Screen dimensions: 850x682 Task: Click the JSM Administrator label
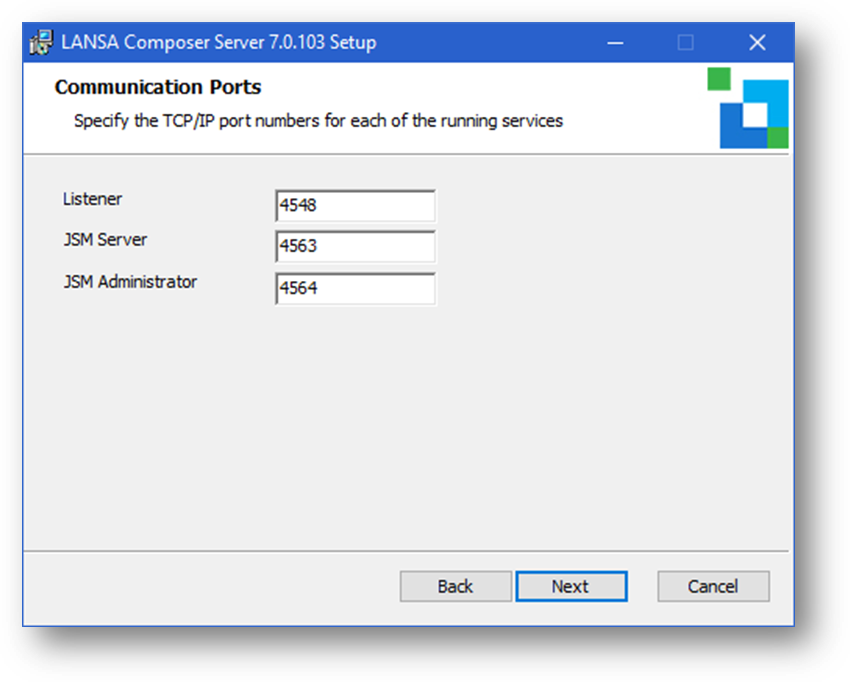(x=130, y=282)
